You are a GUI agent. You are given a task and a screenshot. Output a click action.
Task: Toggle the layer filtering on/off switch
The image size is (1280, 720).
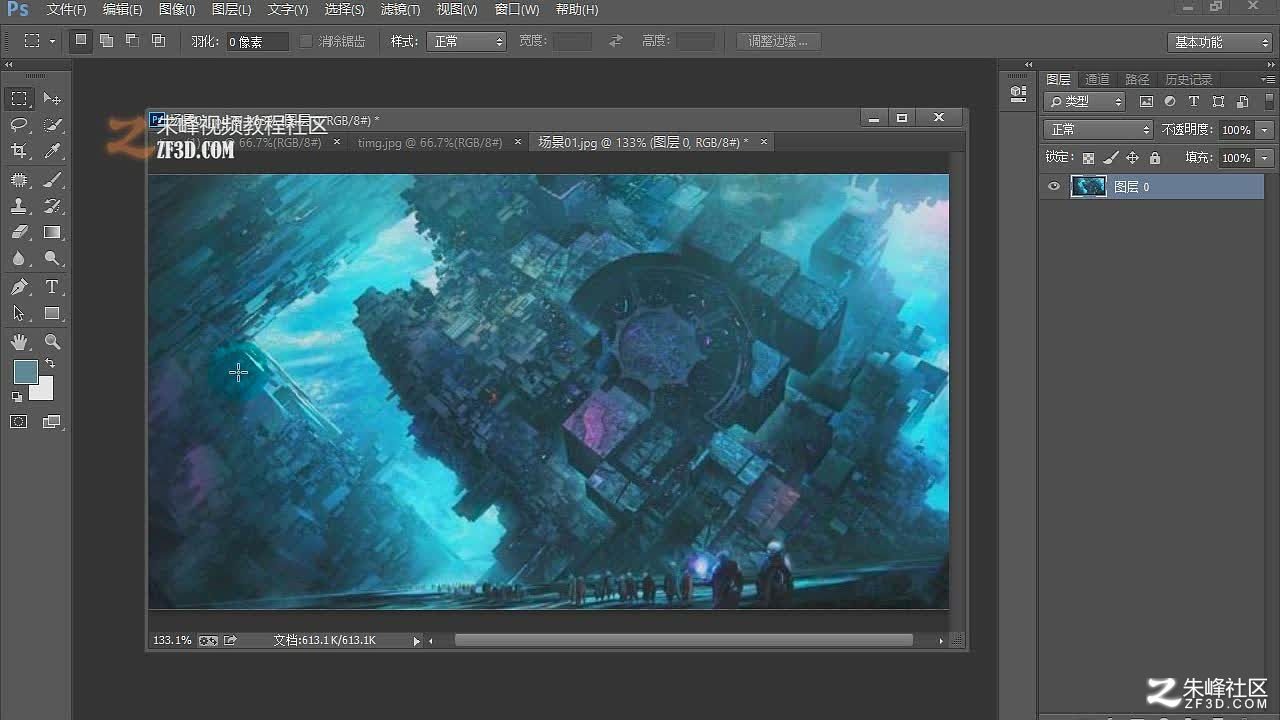pos(1267,100)
